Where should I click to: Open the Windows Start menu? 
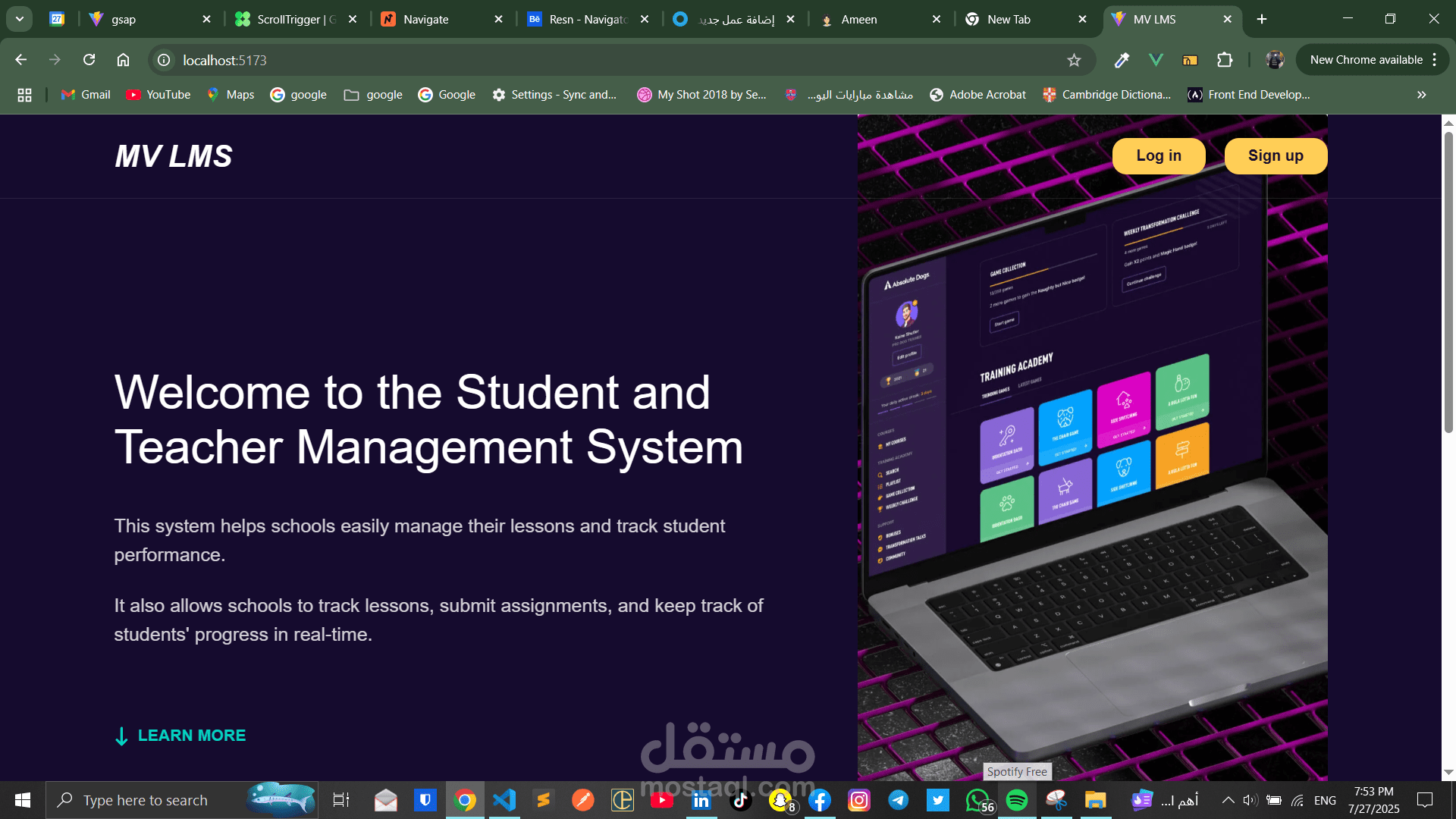coord(22,800)
